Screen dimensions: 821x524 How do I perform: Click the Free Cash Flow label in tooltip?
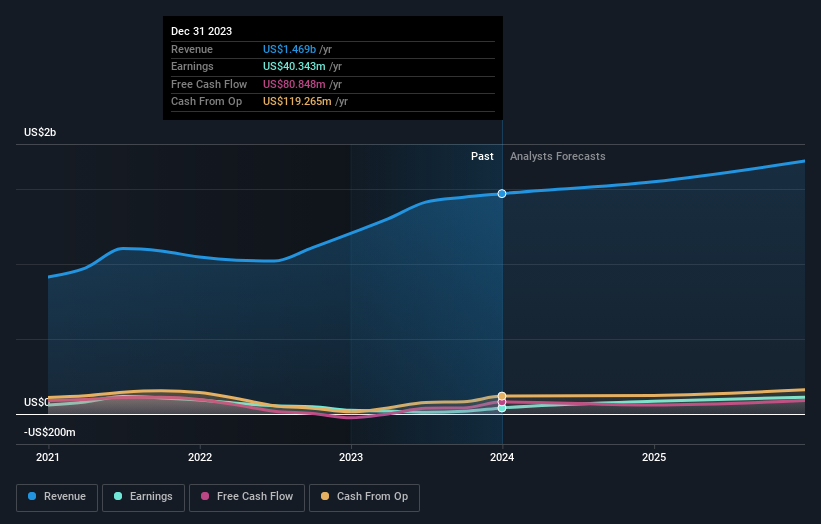209,84
